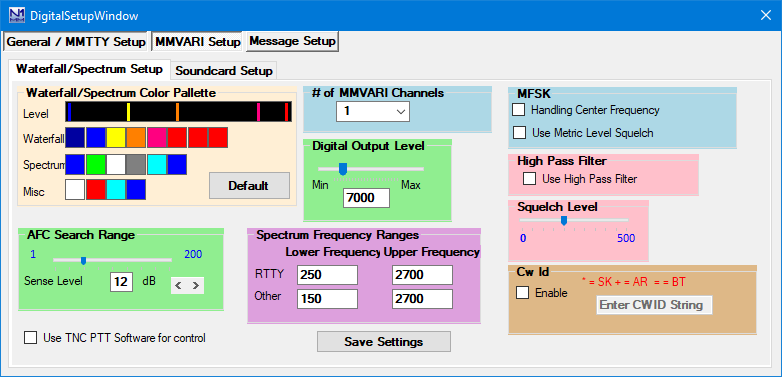Click the 'Min' label under Digital Output Level
This screenshot has width=782, height=377.
point(320,186)
